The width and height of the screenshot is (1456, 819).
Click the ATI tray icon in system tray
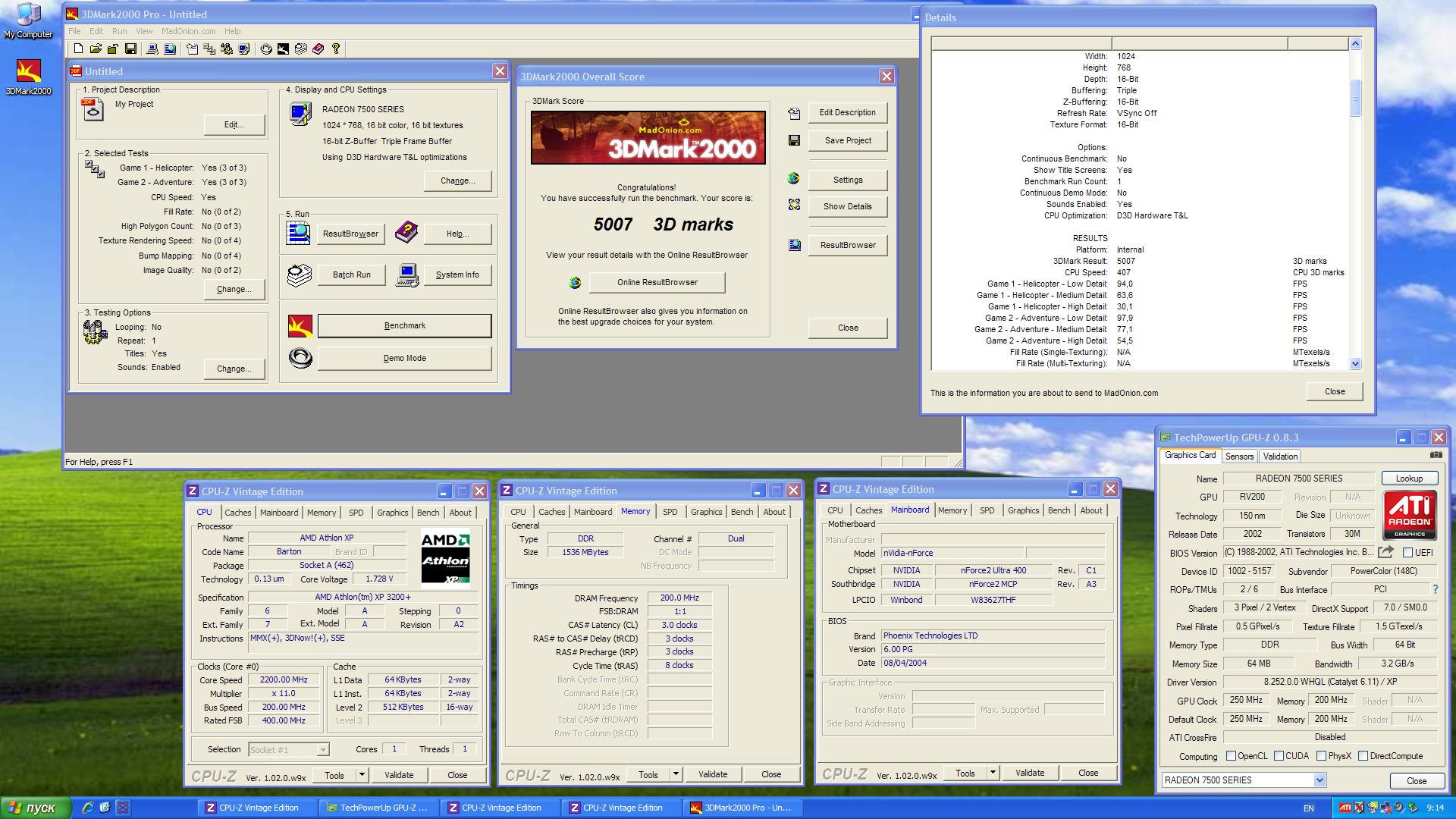1345,808
